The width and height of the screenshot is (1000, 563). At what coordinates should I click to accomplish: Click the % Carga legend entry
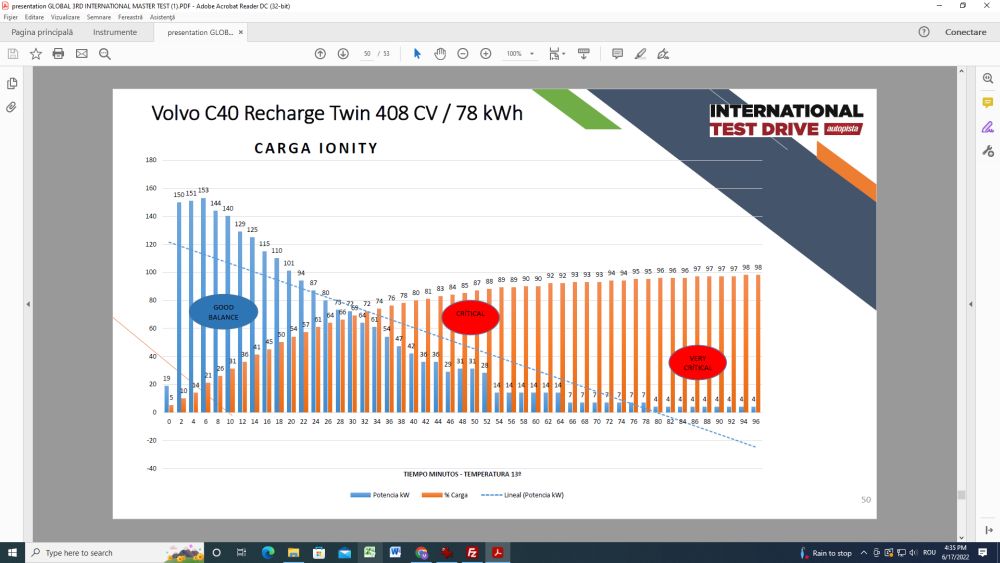pyautogui.click(x=445, y=495)
